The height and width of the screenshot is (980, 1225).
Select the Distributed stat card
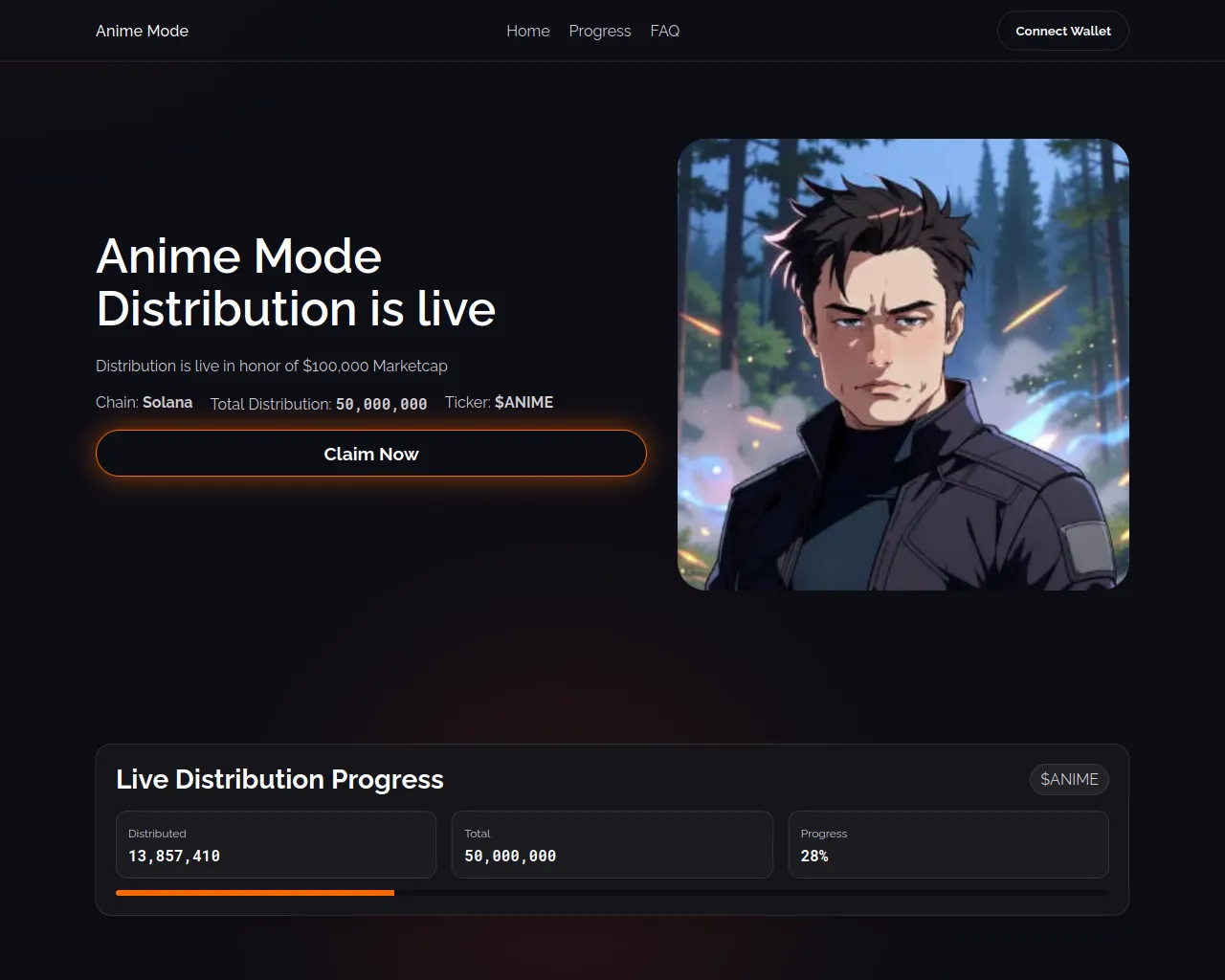276,844
